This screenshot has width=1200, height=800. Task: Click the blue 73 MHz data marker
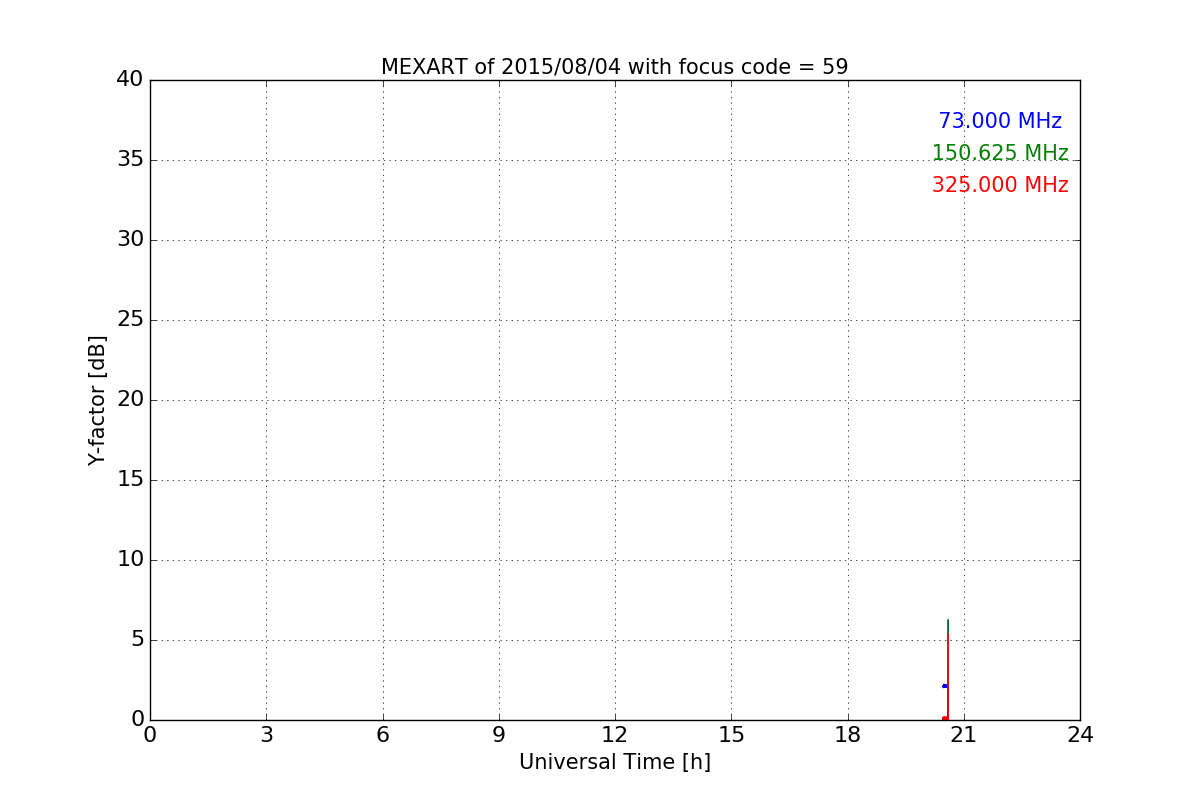944,686
